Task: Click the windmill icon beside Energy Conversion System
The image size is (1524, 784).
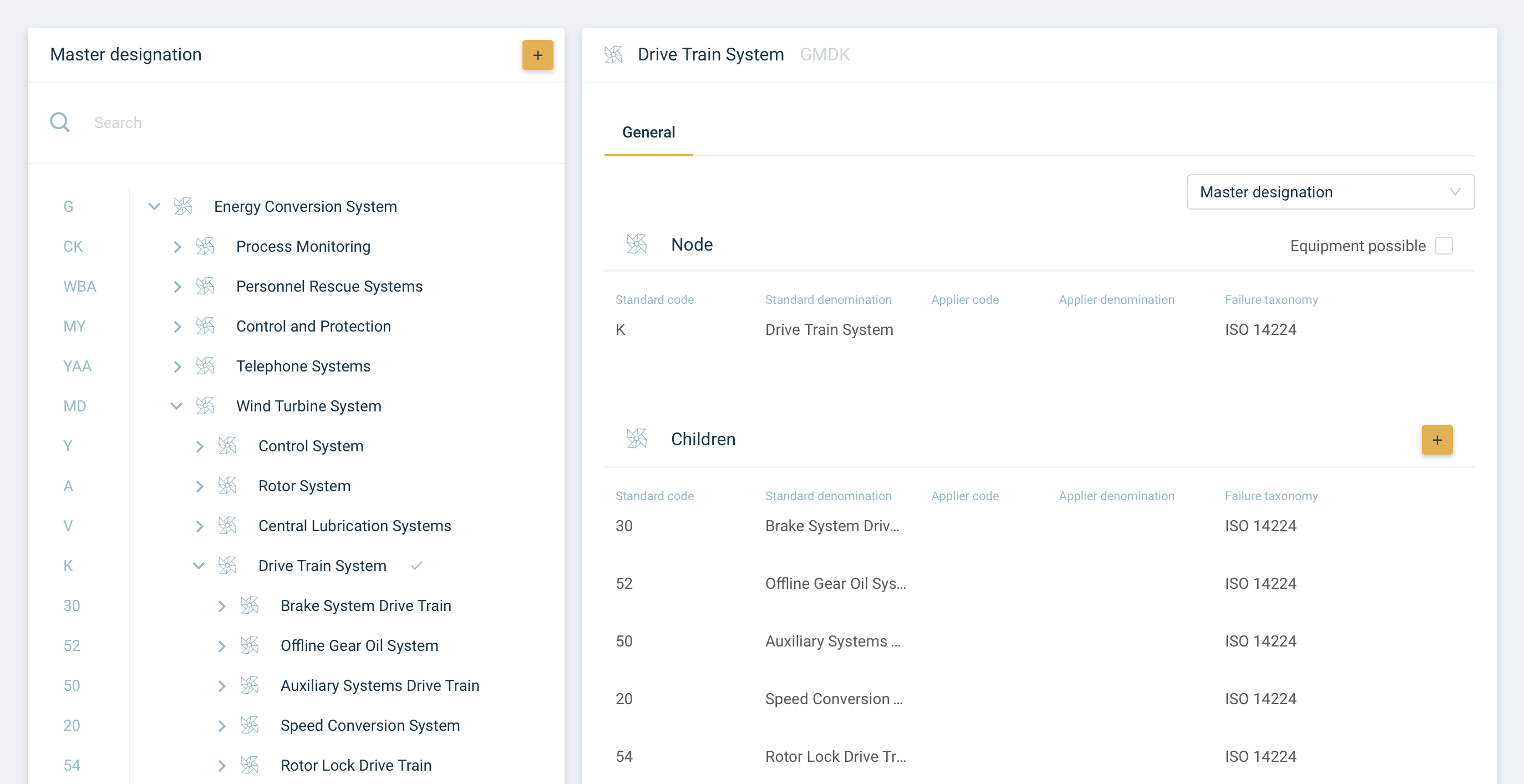Action: [183, 206]
